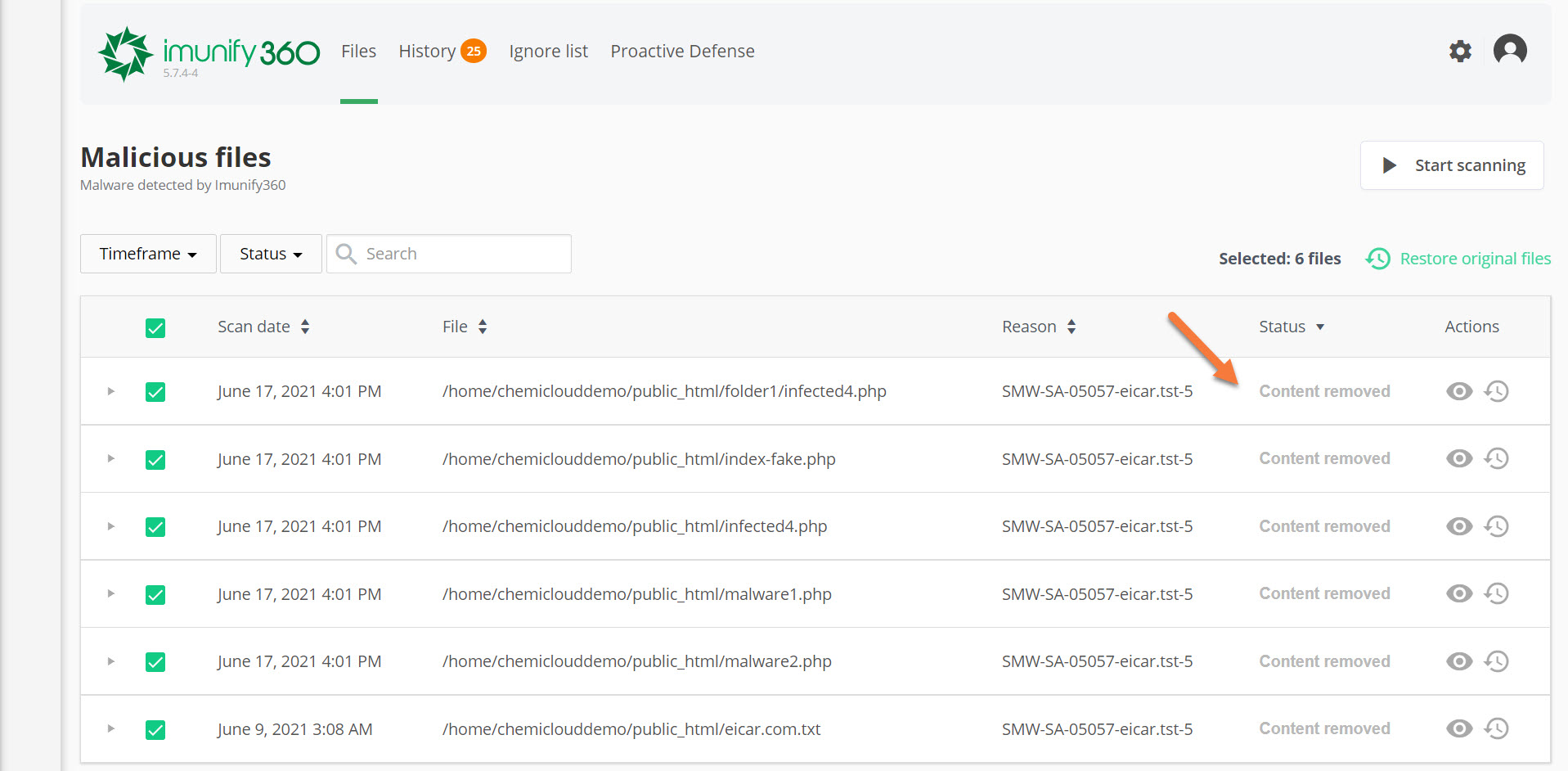The width and height of the screenshot is (1568, 771).
Task: View file content of infected4.php in folder1
Action: click(x=1459, y=390)
